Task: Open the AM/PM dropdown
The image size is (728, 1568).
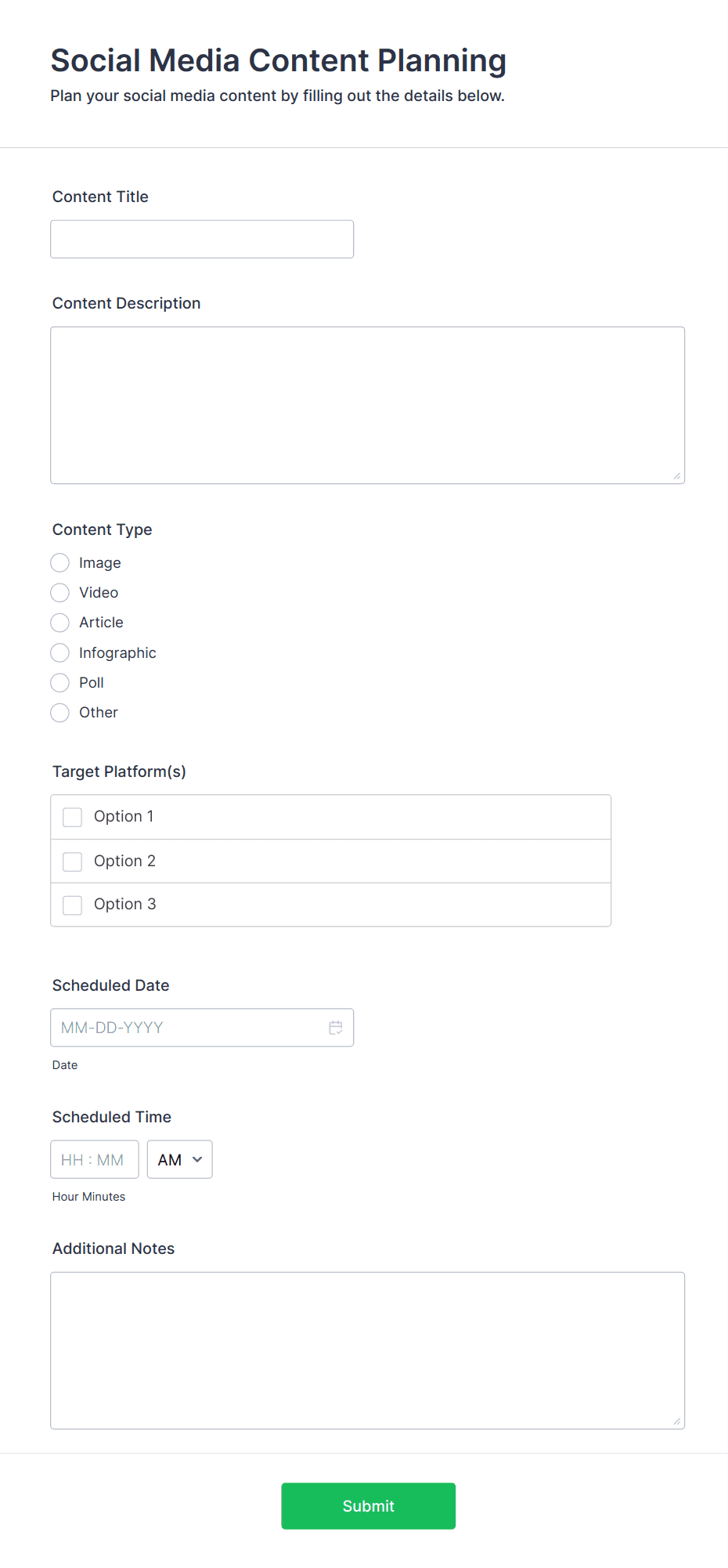Action: [x=179, y=1159]
